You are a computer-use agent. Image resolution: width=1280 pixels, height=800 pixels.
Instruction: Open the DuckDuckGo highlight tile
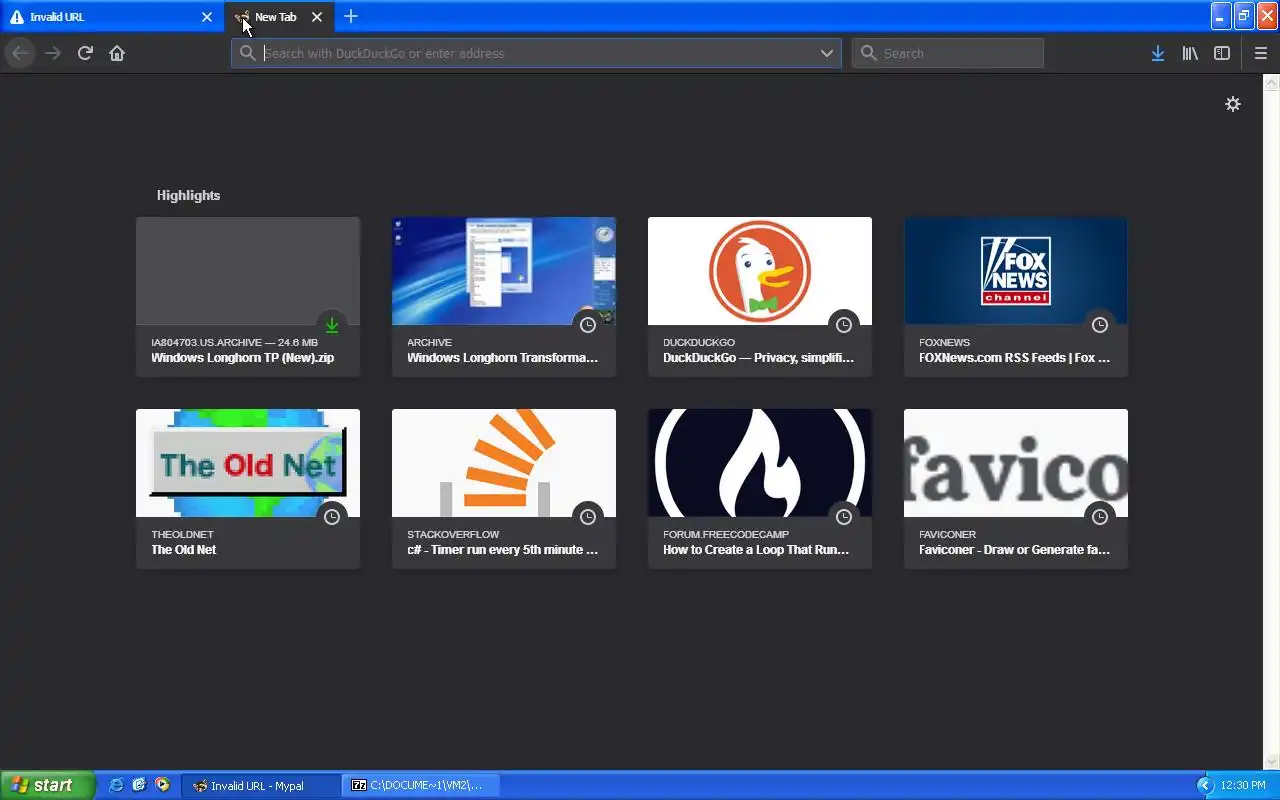760,297
